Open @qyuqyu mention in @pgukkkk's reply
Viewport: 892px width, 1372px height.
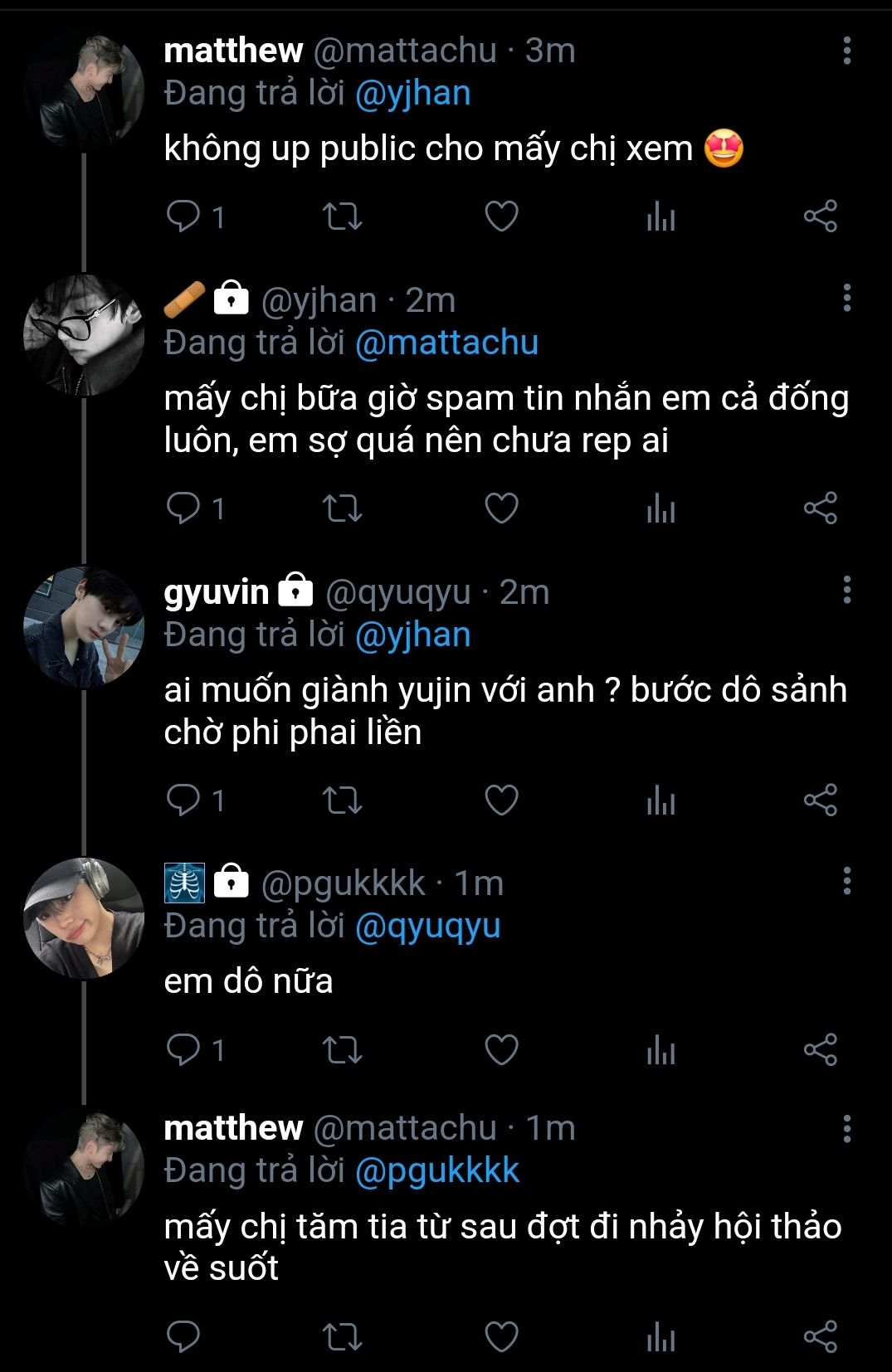click(x=427, y=926)
